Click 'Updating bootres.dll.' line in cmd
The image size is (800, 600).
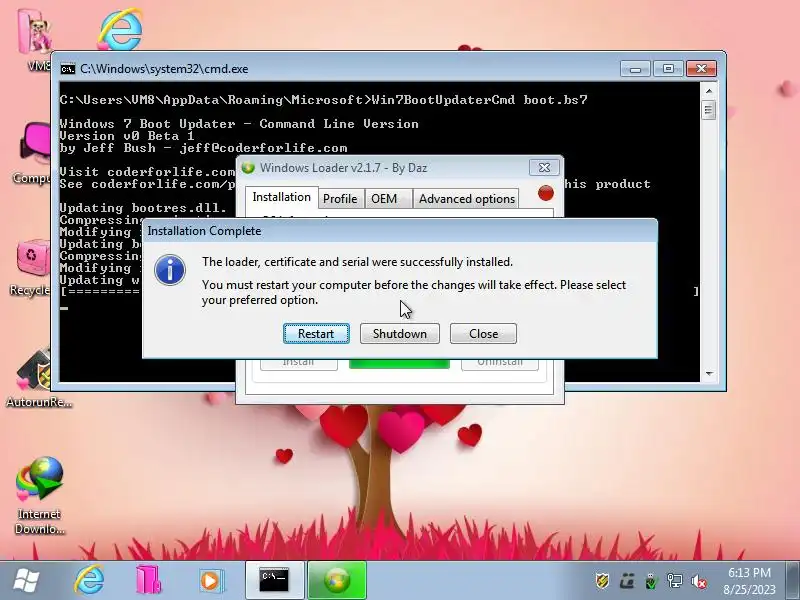coord(143,208)
